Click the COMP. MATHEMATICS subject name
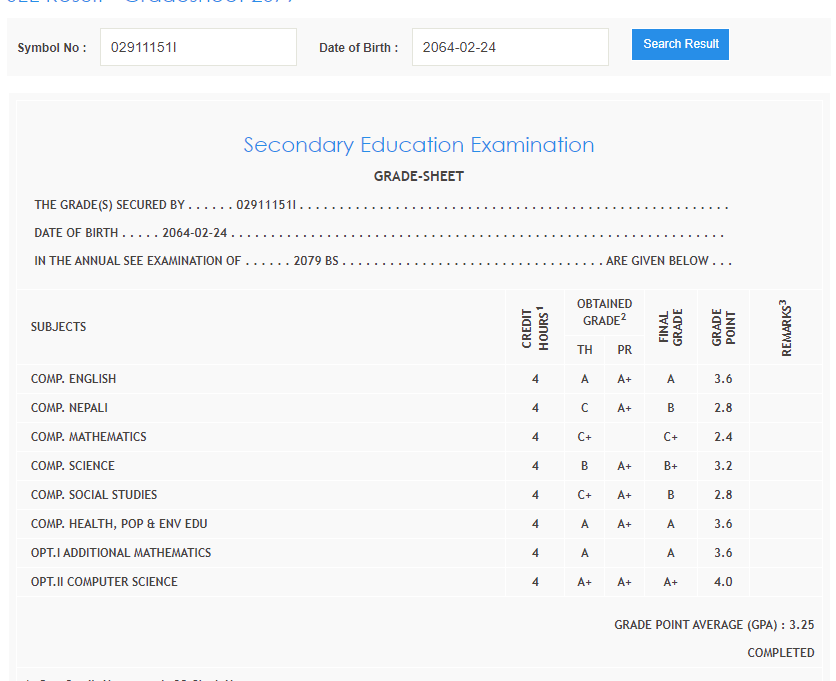Viewport: 836px width, 681px height. (x=89, y=437)
